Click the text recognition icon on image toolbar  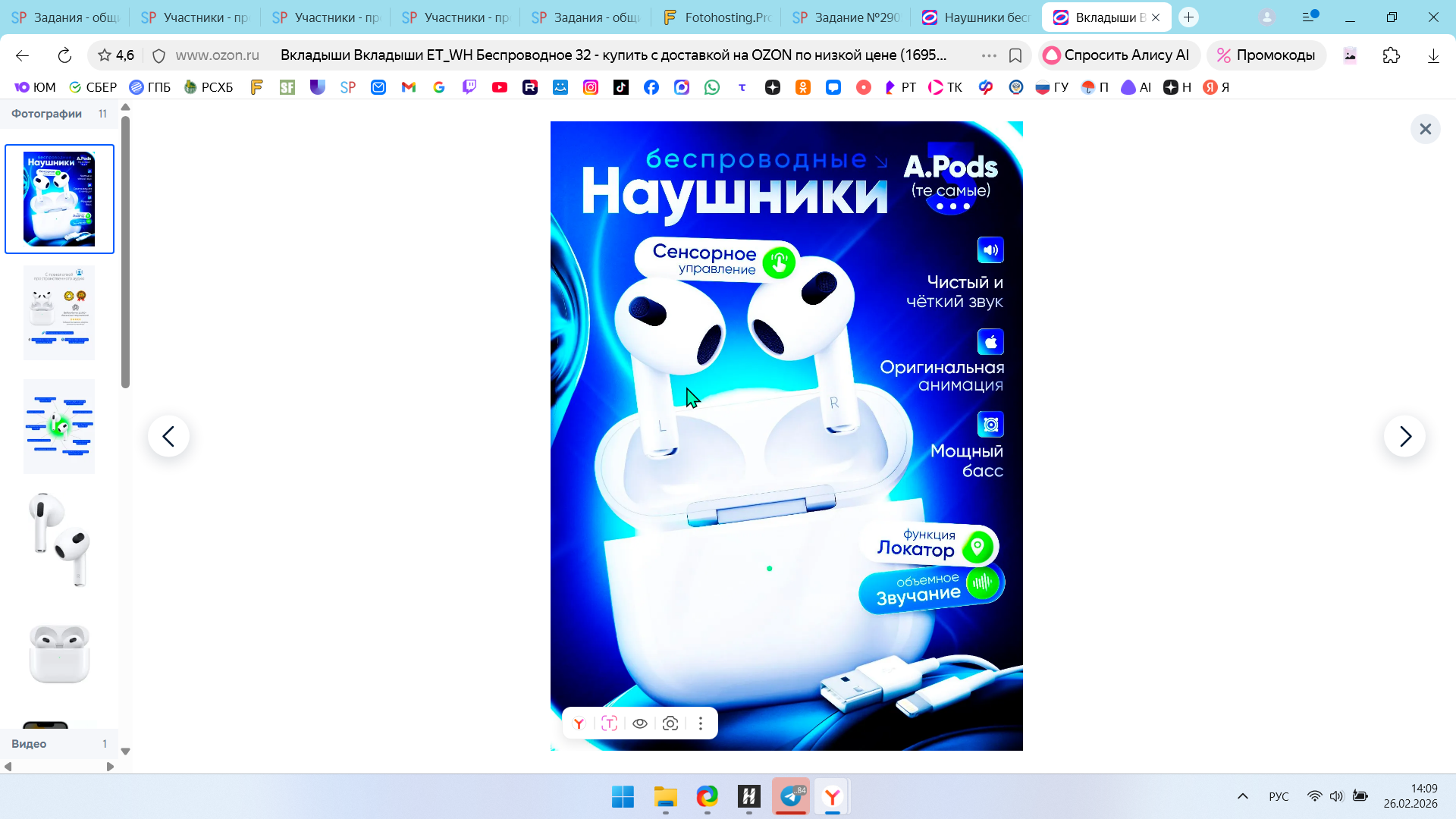610,723
